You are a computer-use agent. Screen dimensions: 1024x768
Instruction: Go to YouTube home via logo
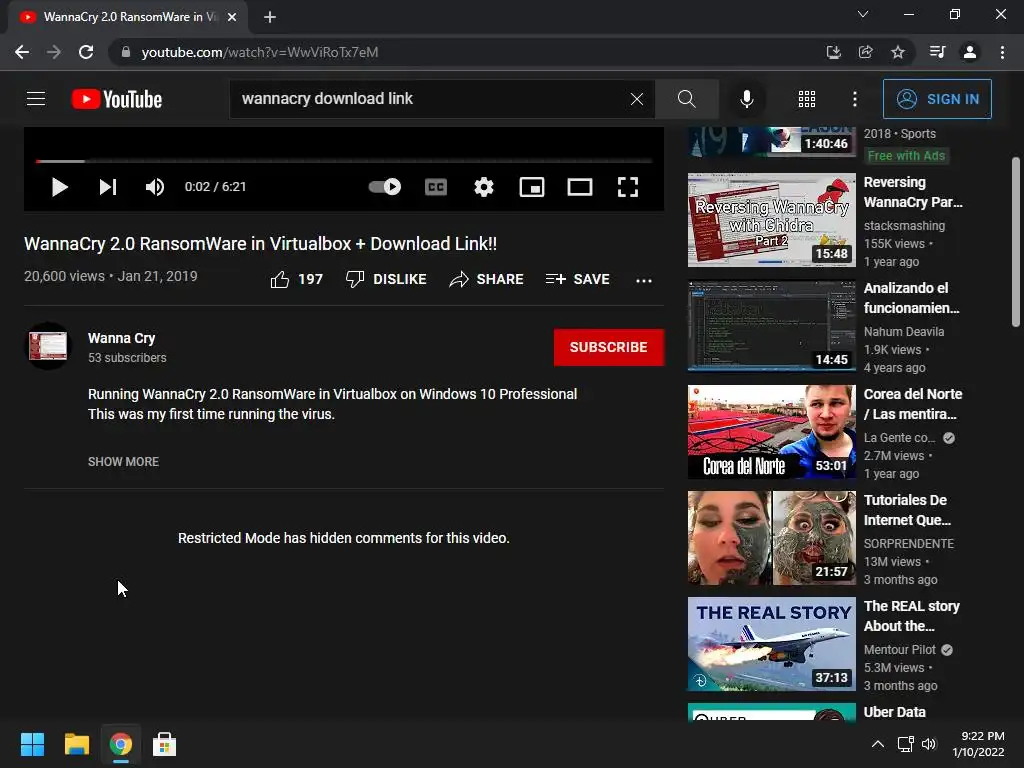pos(117,99)
